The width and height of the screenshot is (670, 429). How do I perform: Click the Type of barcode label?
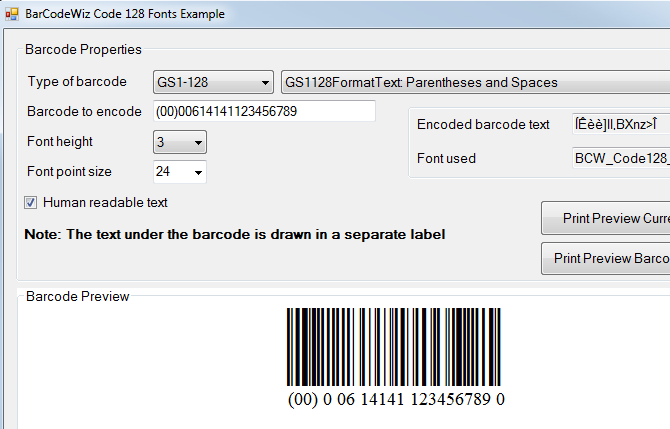77,82
